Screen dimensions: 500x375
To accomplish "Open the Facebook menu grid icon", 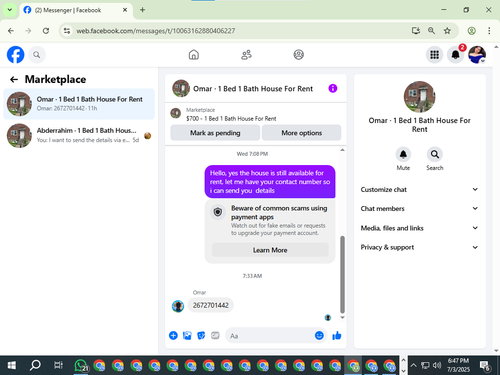I will (434, 55).
